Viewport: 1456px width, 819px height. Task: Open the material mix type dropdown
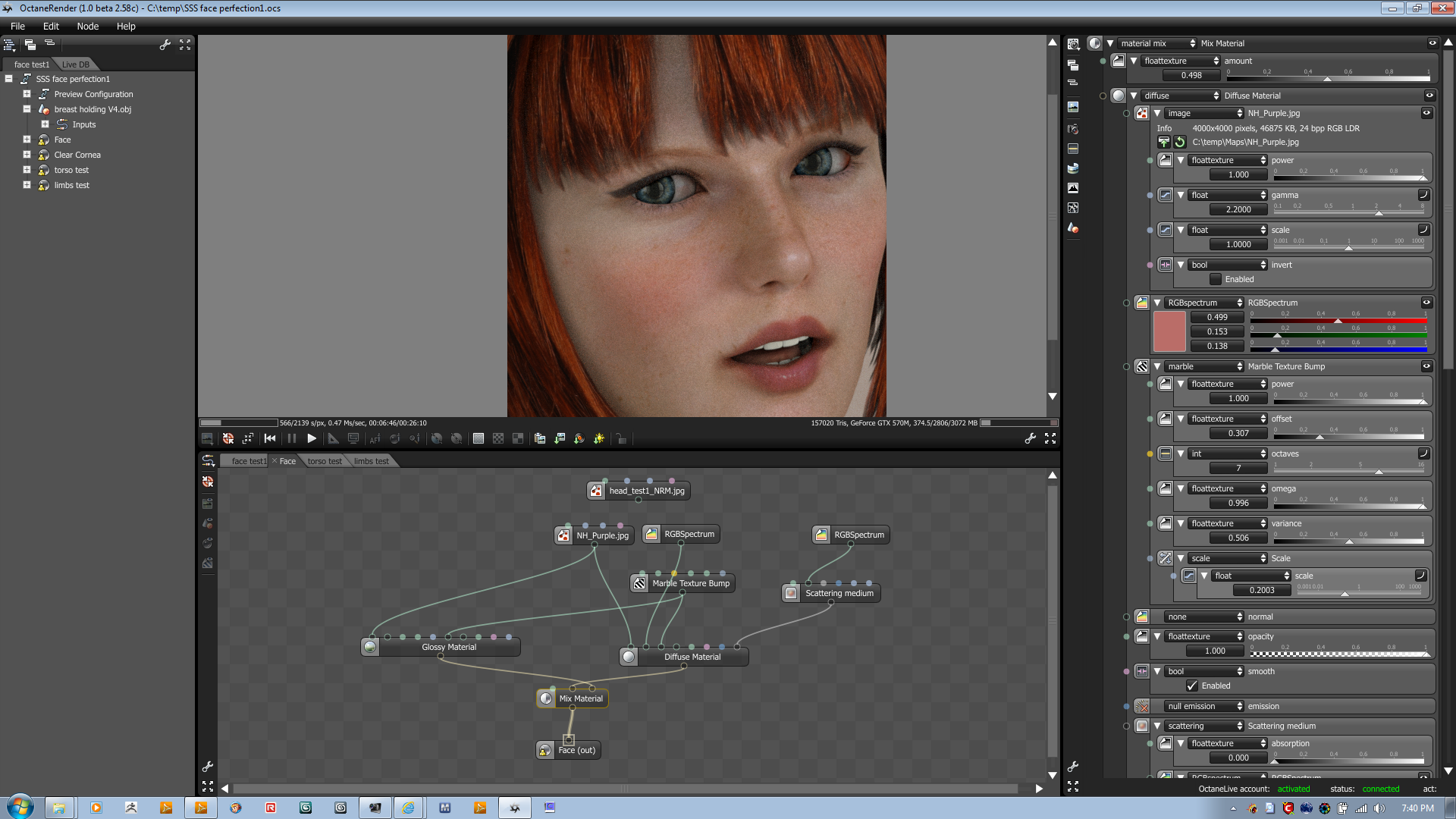tap(1157, 43)
